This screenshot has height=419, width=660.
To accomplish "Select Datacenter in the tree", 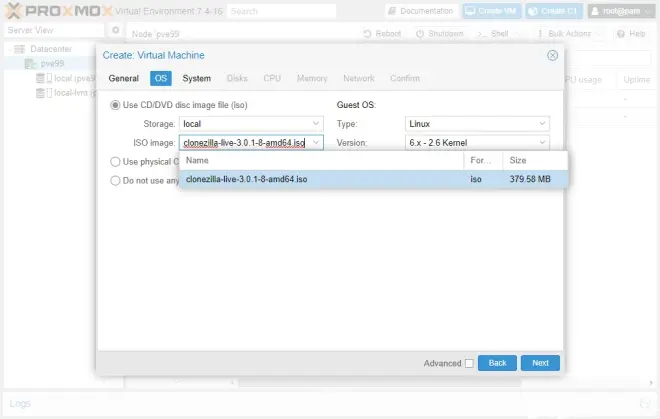I will [51, 49].
